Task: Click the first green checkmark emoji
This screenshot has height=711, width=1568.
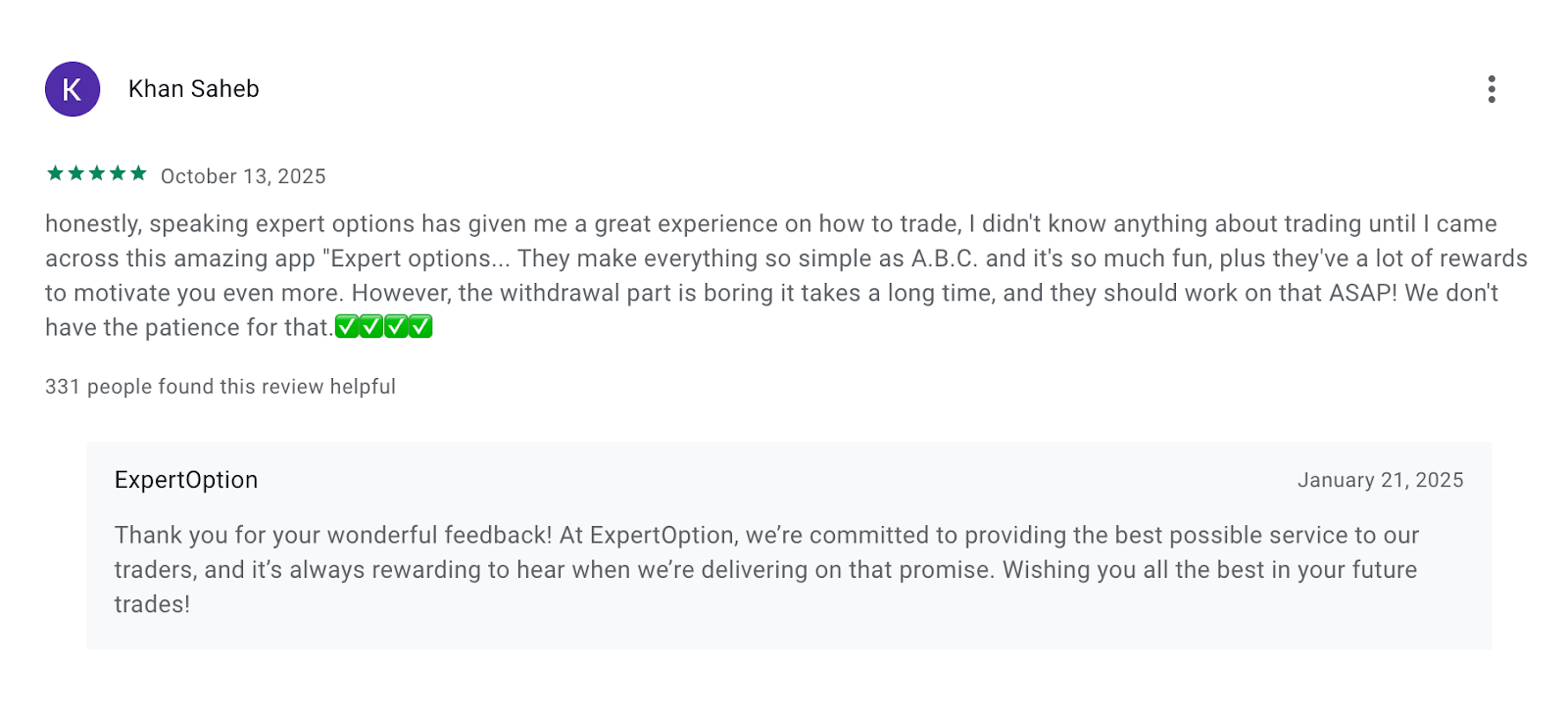Action: (347, 327)
